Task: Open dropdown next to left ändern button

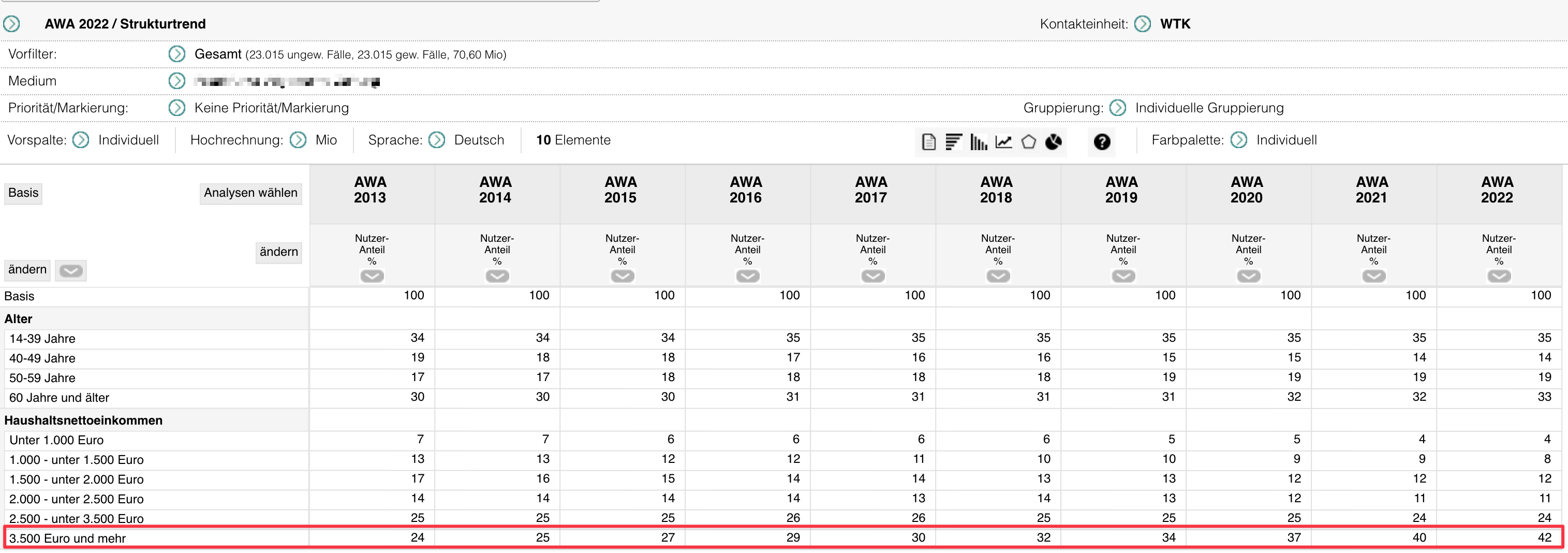Action: (70, 270)
